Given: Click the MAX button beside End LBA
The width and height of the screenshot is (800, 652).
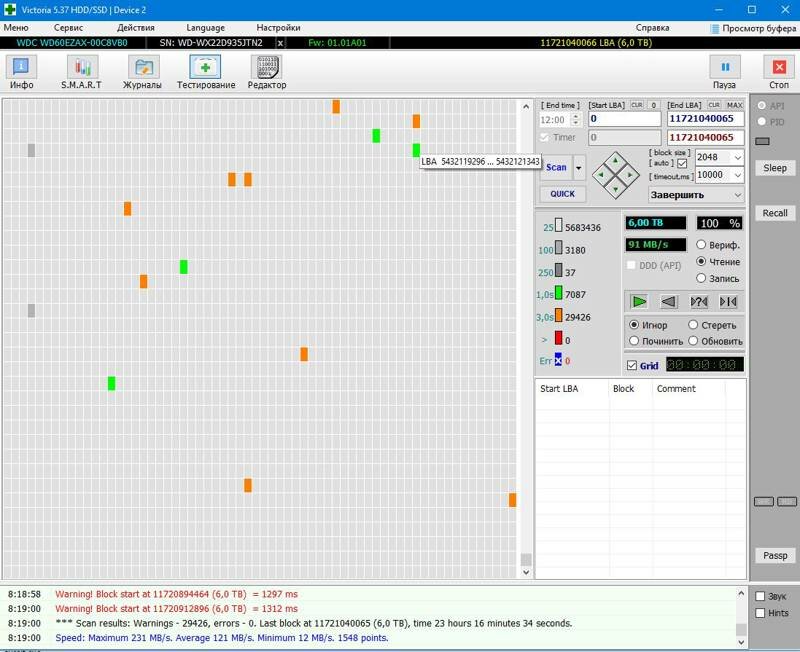Looking at the screenshot, I should (735, 105).
